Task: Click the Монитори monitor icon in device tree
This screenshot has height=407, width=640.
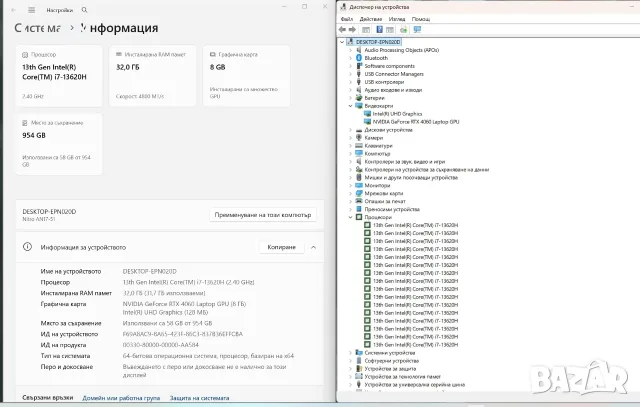Action: [x=359, y=185]
